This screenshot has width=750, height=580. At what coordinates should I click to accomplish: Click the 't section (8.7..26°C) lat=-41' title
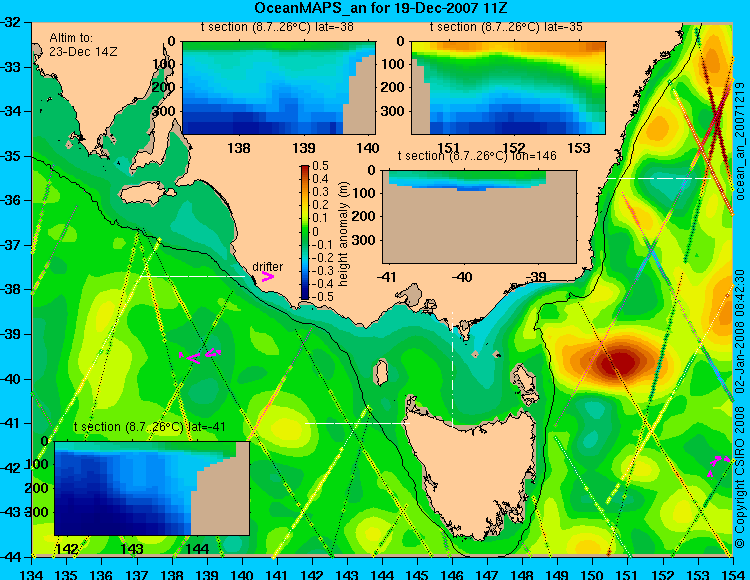[x=150, y=427]
